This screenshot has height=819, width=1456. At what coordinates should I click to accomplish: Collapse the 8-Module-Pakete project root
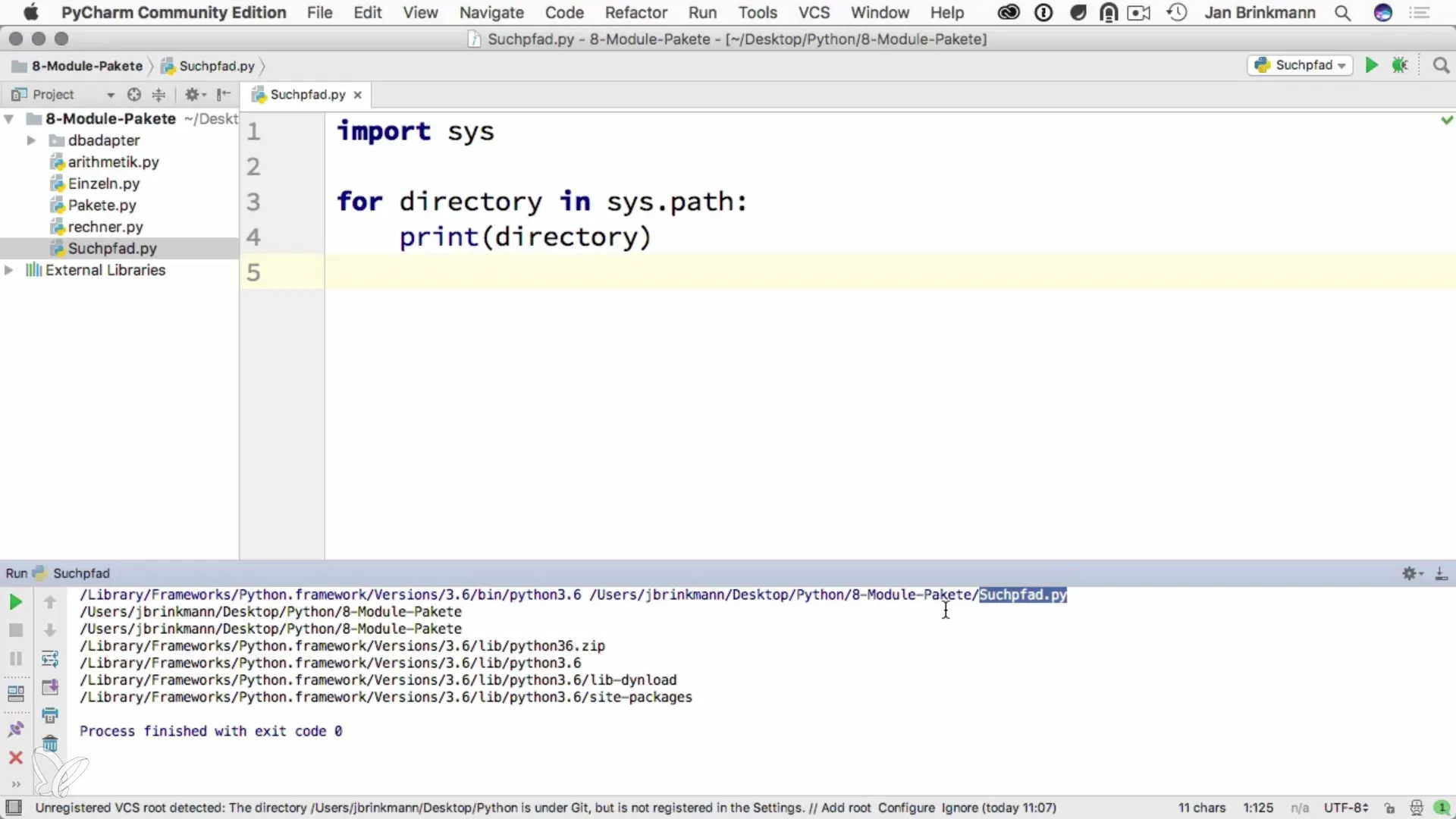[9, 119]
